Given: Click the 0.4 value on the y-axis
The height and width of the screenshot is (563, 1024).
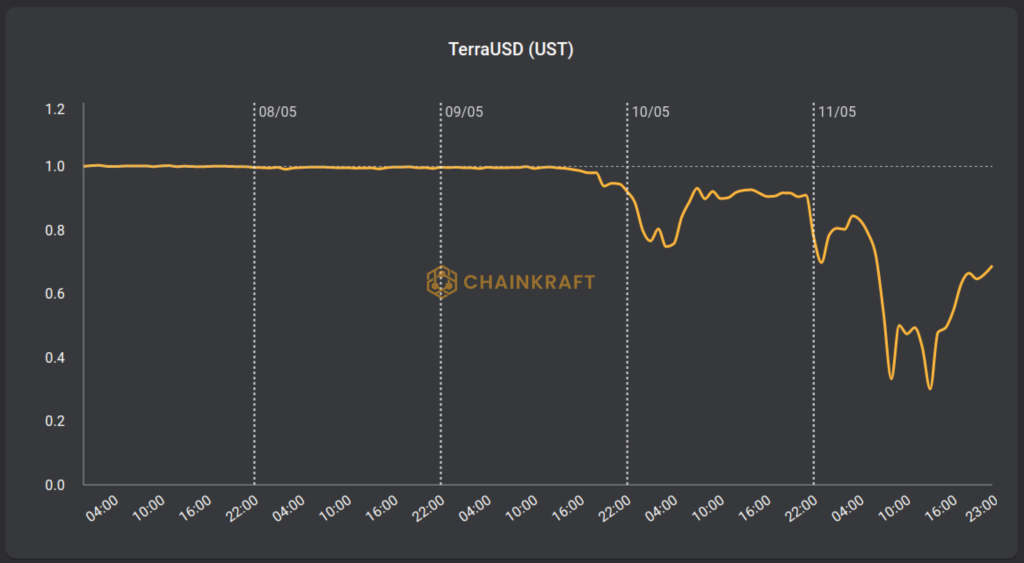Looking at the screenshot, I should pos(54,357).
